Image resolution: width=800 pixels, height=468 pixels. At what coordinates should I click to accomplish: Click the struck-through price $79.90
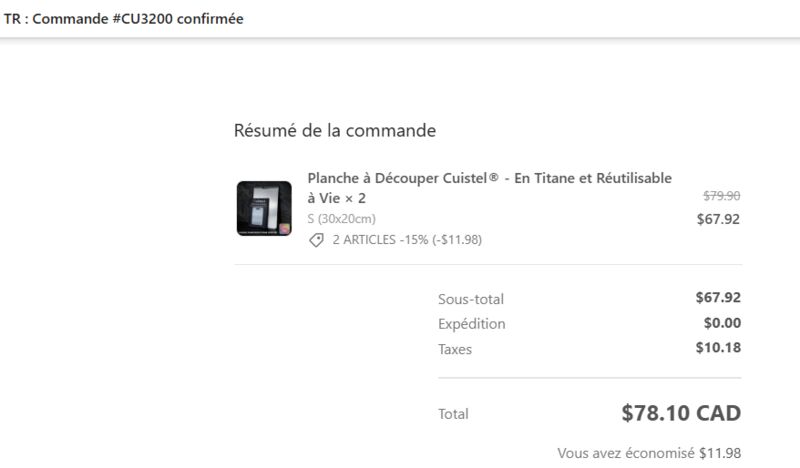[721, 195]
